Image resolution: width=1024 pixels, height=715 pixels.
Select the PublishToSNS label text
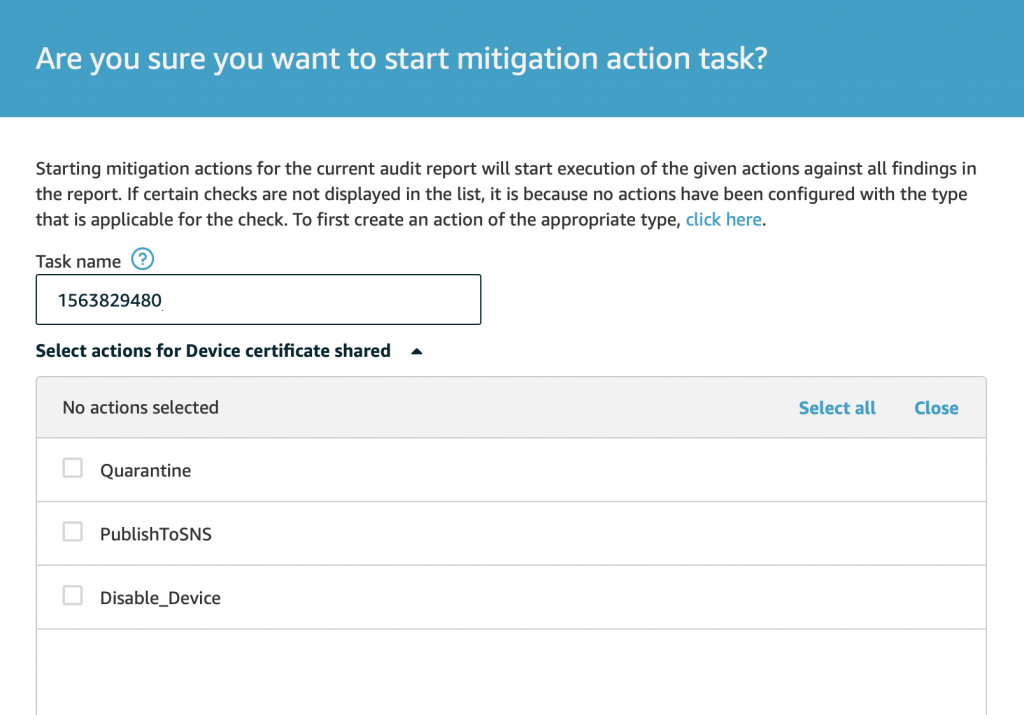tap(156, 534)
